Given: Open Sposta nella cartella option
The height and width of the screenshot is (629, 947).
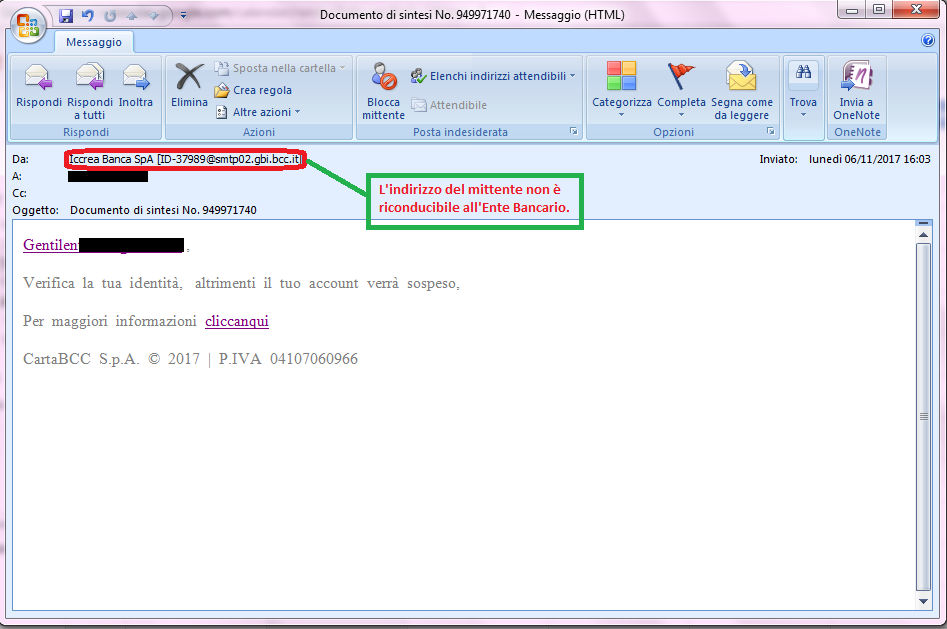Looking at the screenshot, I should pos(280,68).
